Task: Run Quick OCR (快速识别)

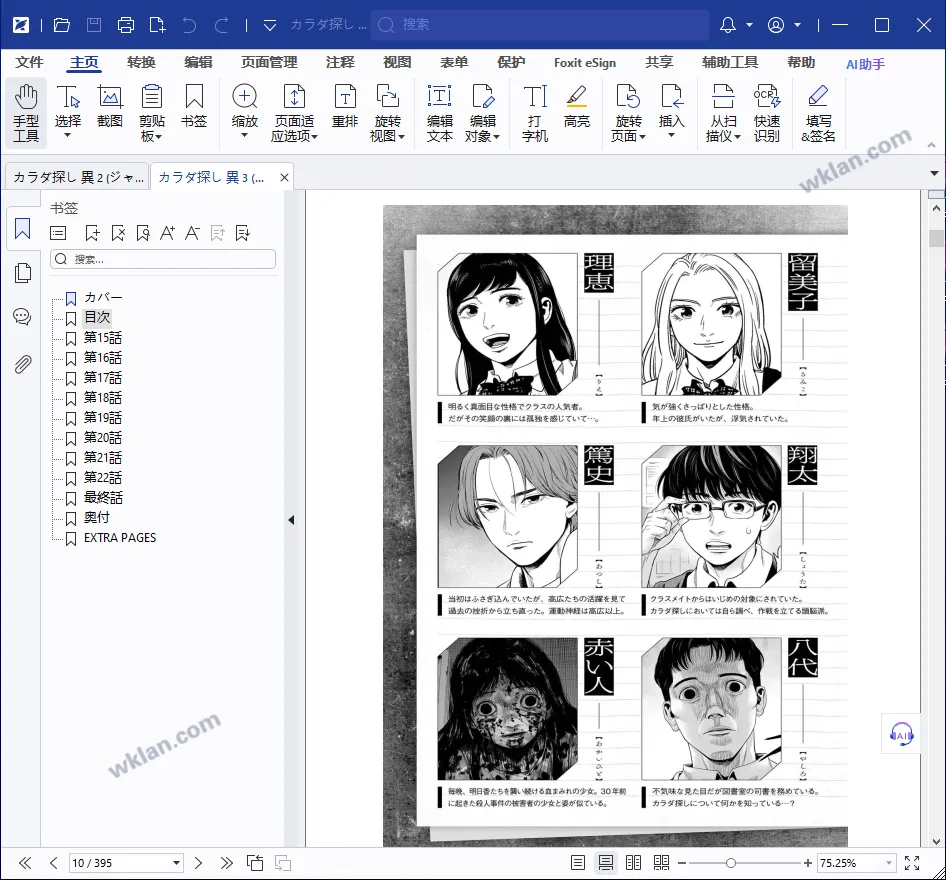Action: (767, 113)
